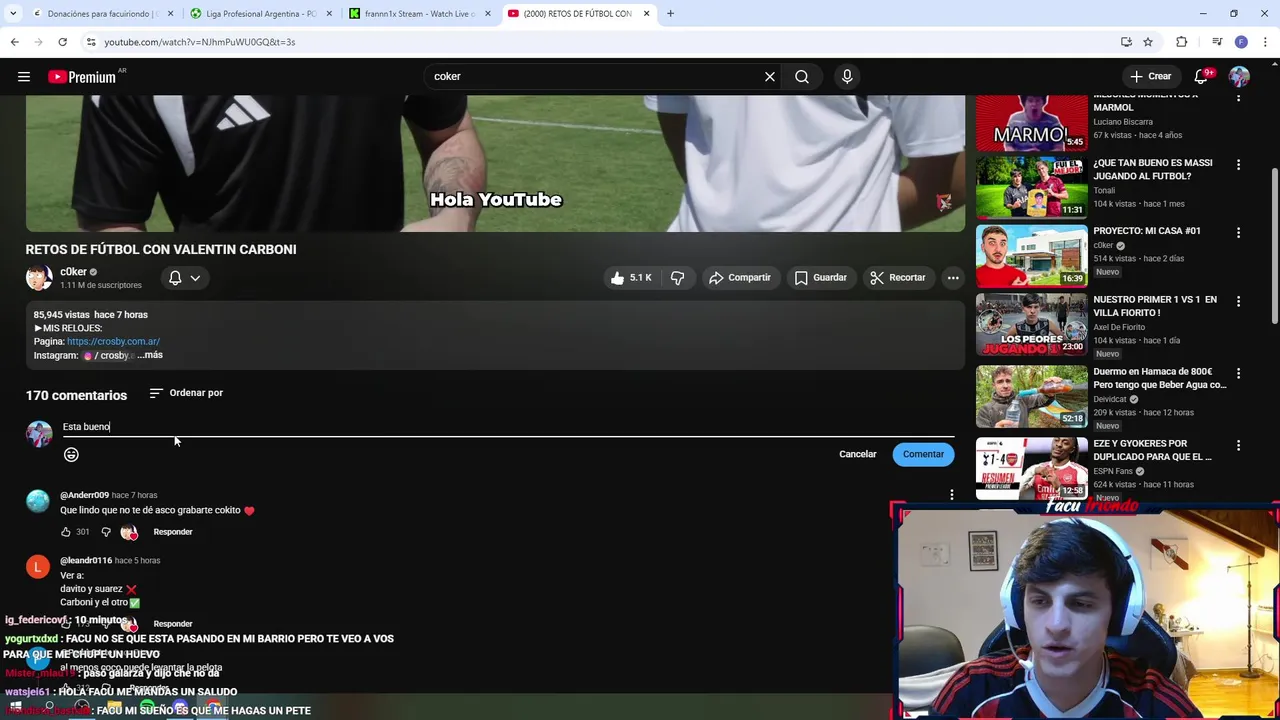Open the Duermo en Hamaca de 800€ video thumbnail
1280x720 pixels.
(x=1031, y=396)
